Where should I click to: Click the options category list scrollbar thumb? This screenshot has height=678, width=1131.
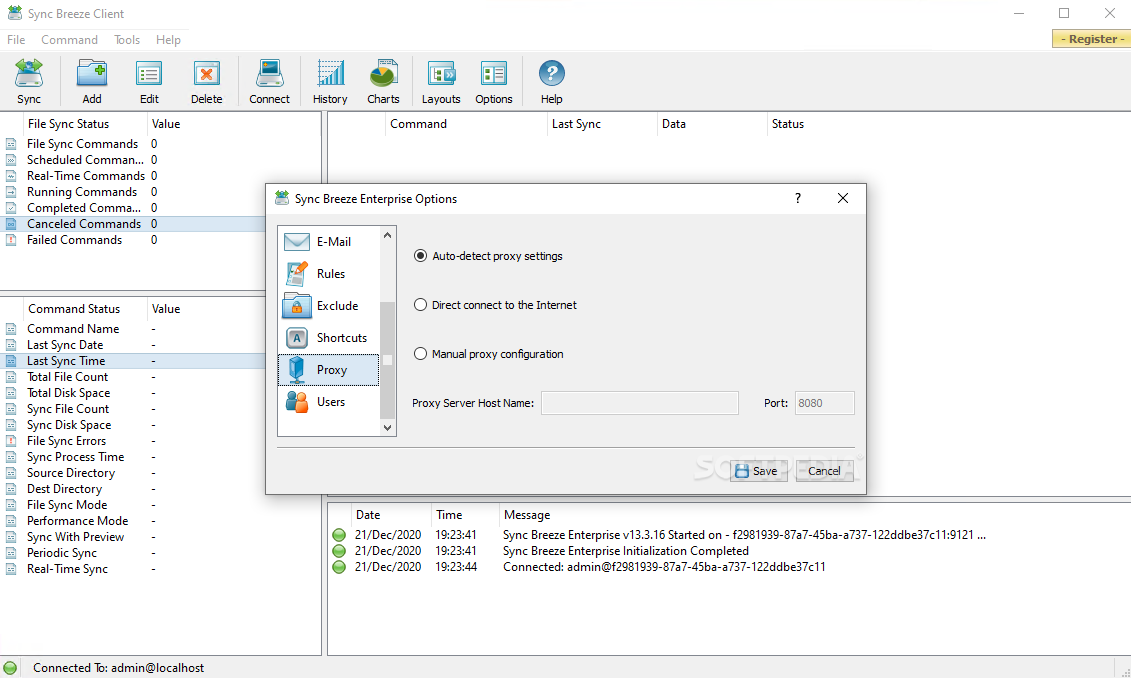coord(387,360)
